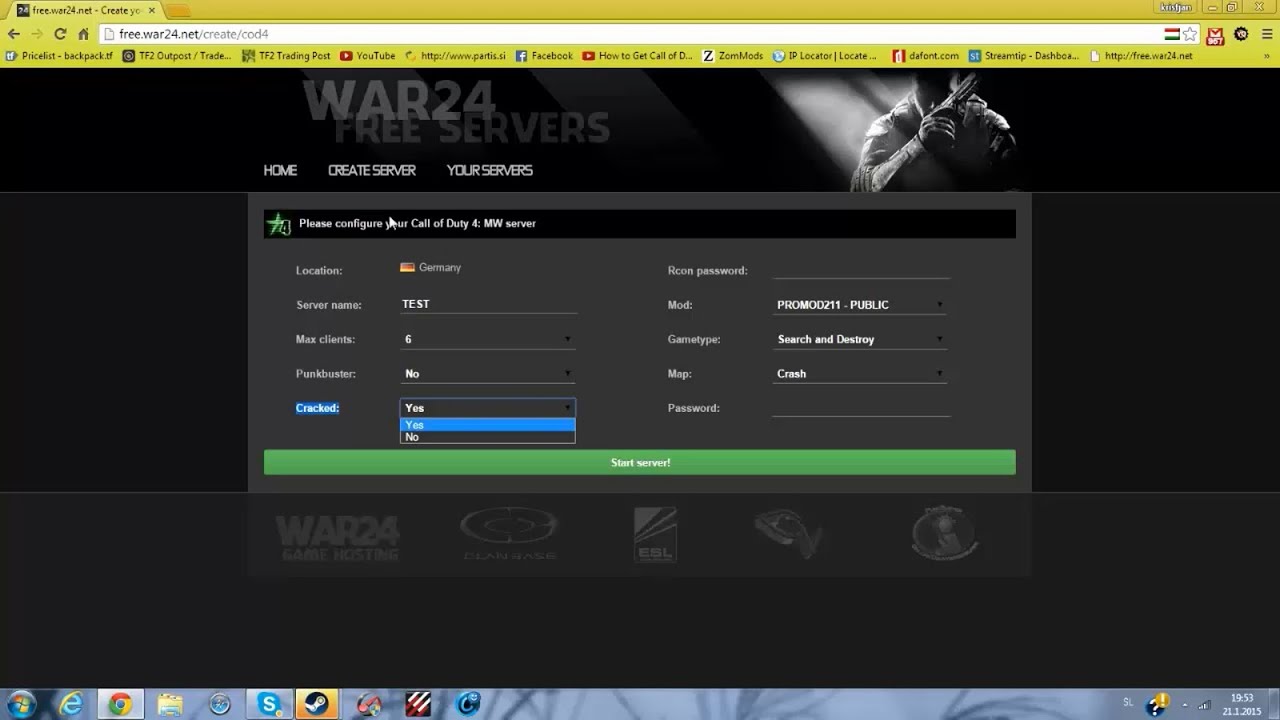Click the Start server! button

coord(640,462)
